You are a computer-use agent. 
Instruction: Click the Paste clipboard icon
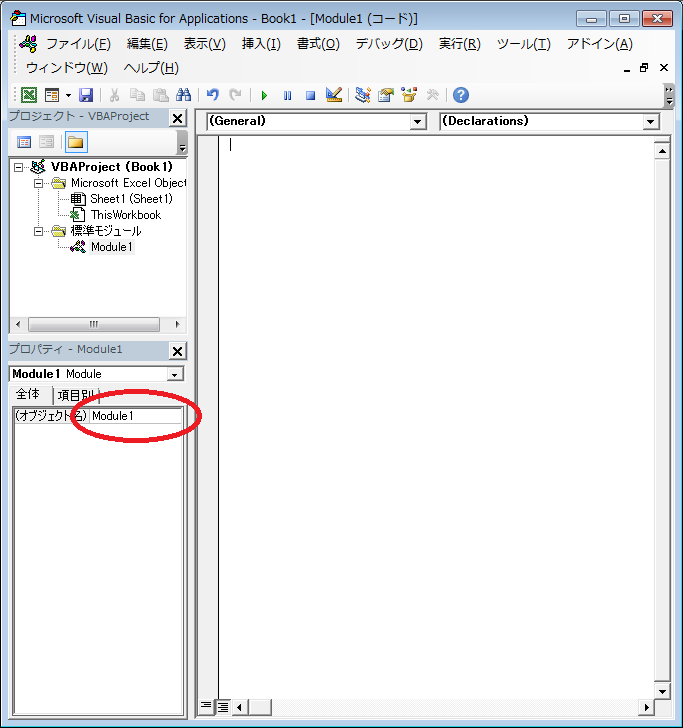[161, 95]
